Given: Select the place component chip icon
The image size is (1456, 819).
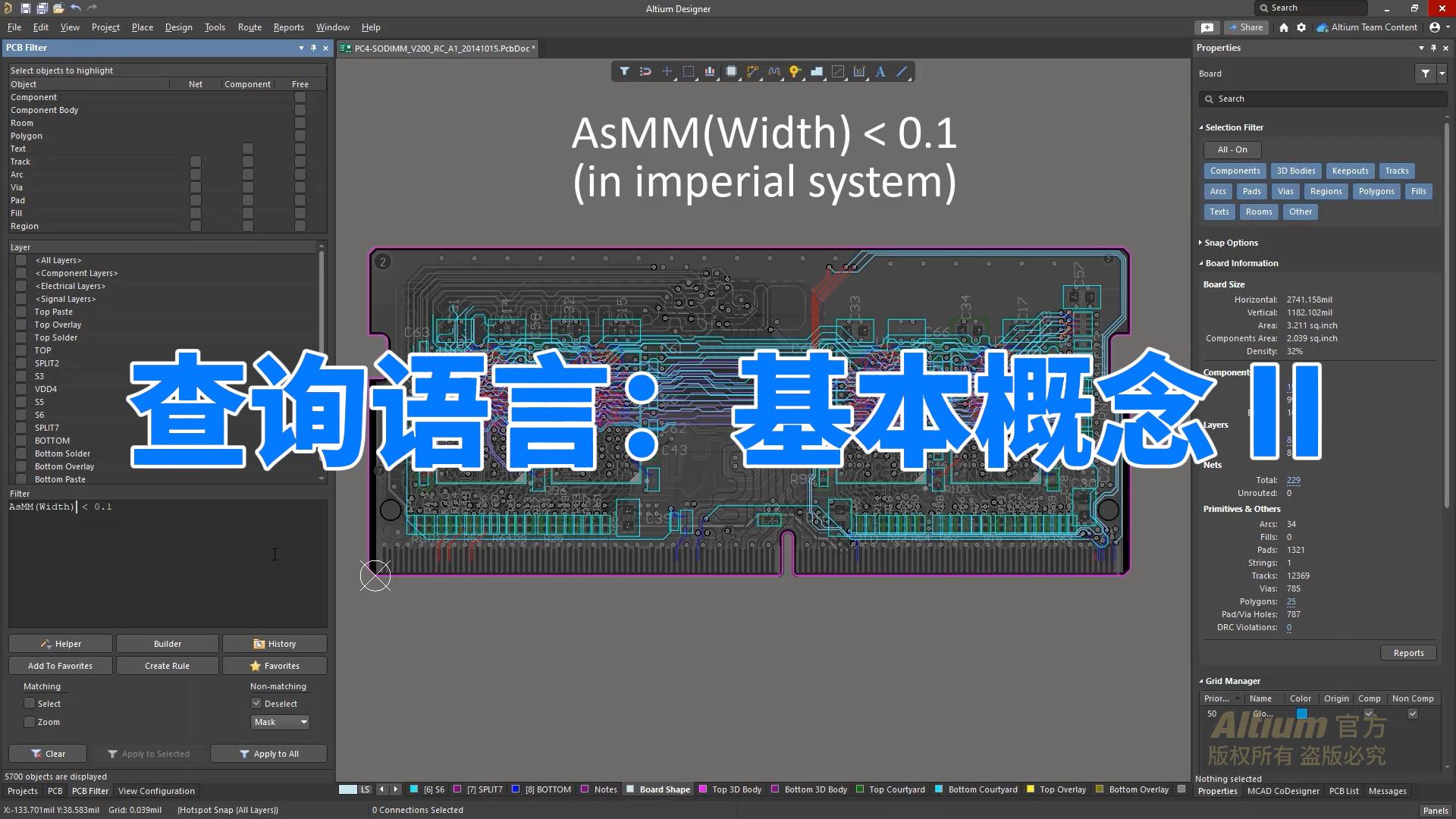Looking at the screenshot, I should (731, 71).
